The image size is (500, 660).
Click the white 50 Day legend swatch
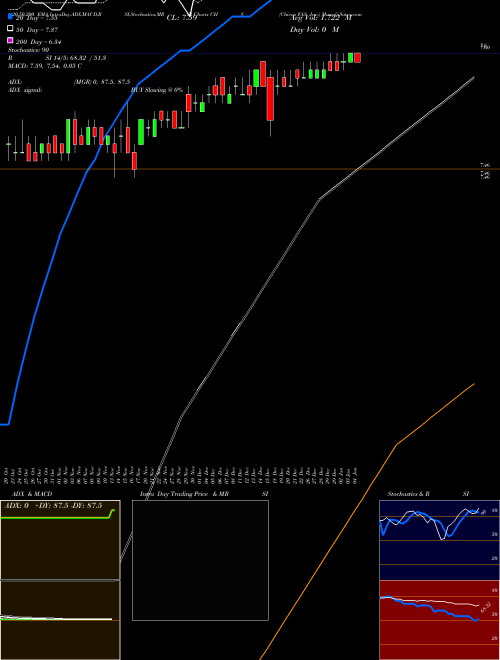[x=10, y=29]
